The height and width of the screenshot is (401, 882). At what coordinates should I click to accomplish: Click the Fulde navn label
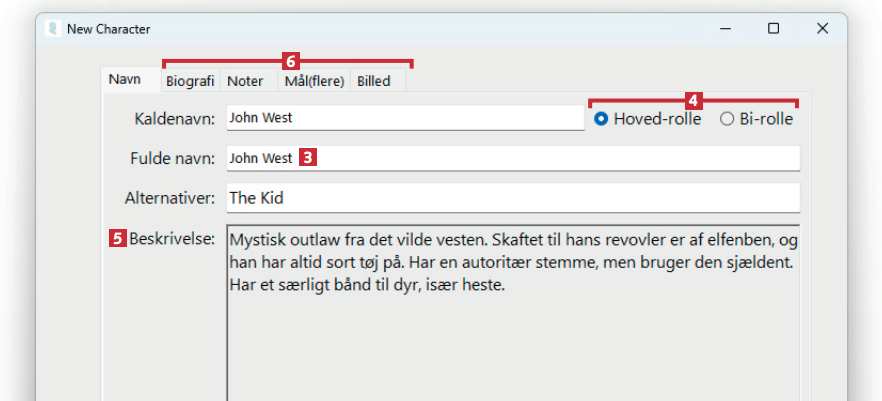click(x=171, y=158)
